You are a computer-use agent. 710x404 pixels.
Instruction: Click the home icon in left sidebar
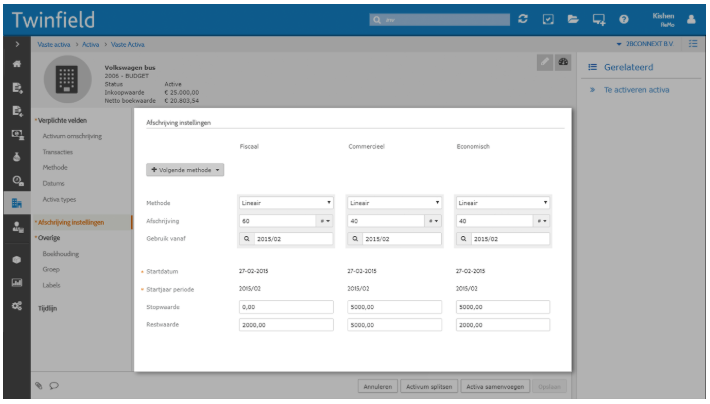[x=16, y=63]
